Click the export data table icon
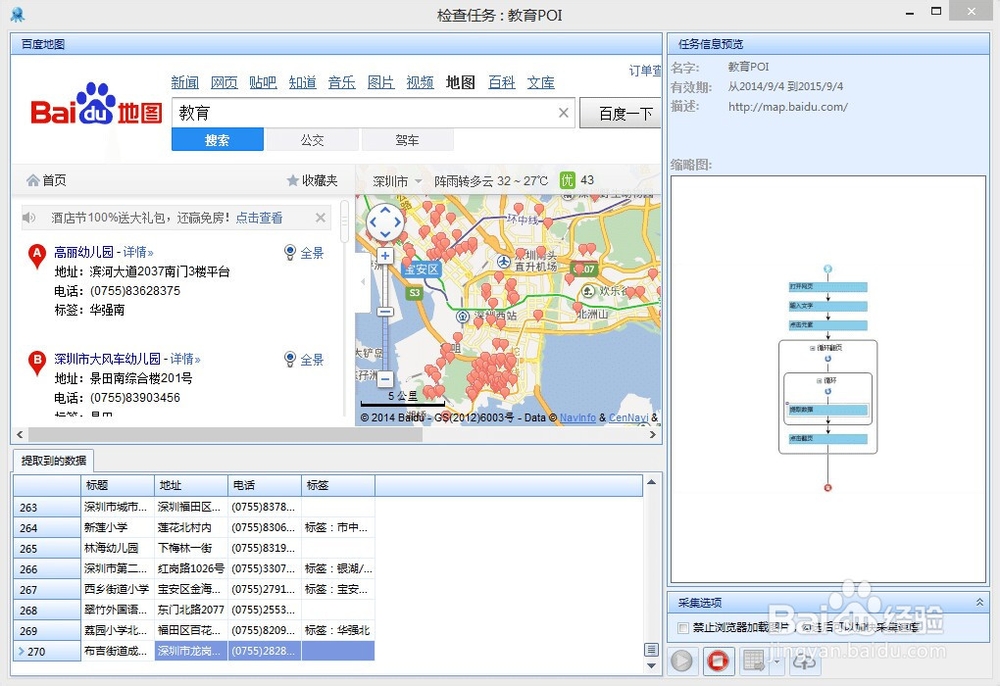This screenshot has height=686, width=1000. click(754, 661)
